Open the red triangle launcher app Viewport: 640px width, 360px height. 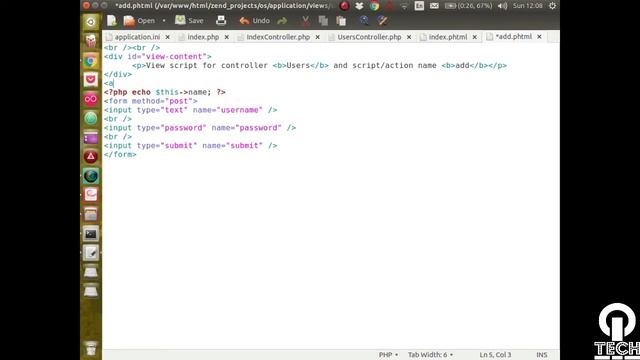click(x=91, y=157)
